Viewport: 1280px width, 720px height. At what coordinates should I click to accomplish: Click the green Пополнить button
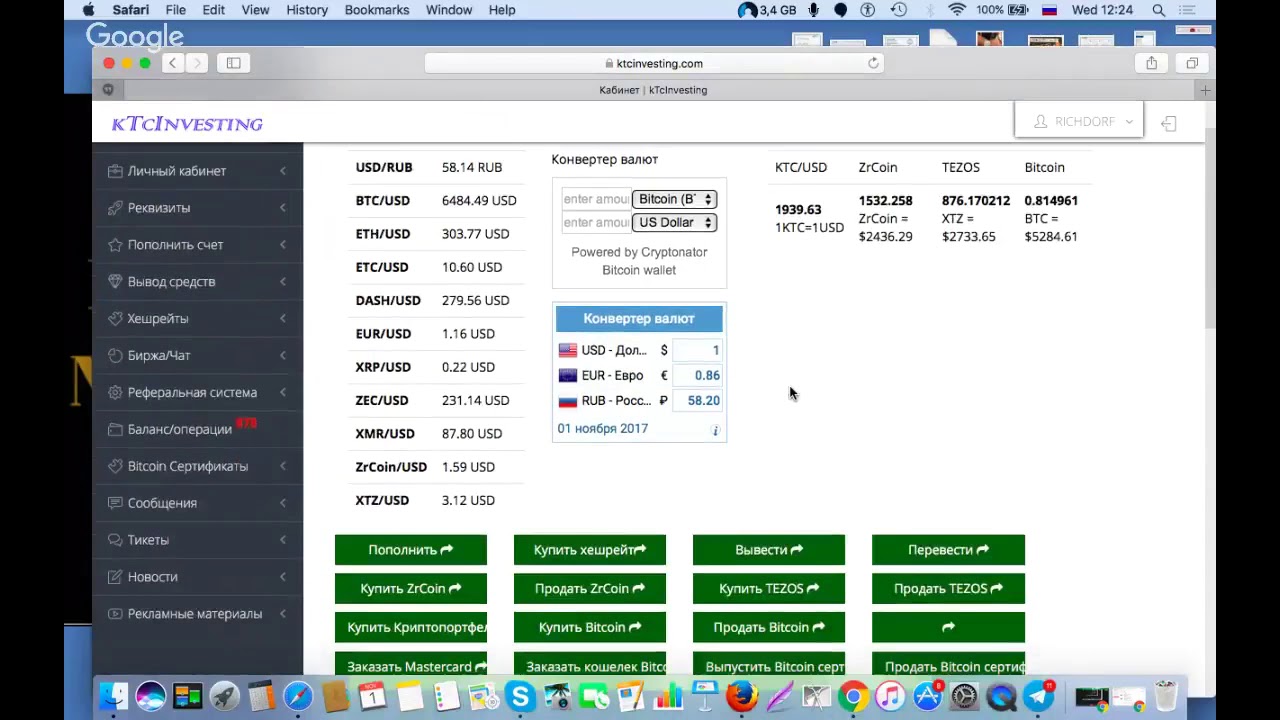[x=411, y=550]
